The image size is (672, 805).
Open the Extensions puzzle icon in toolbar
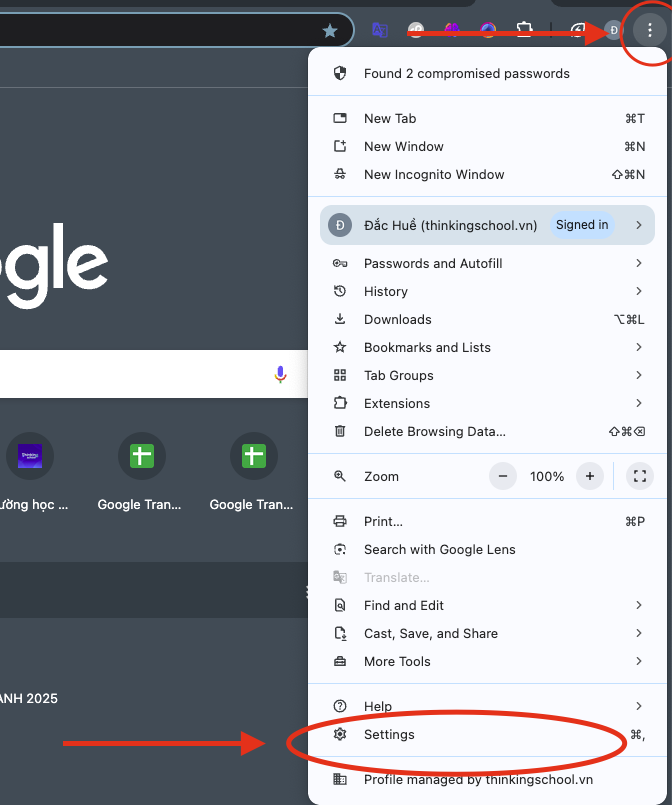(x=522, y=31)
